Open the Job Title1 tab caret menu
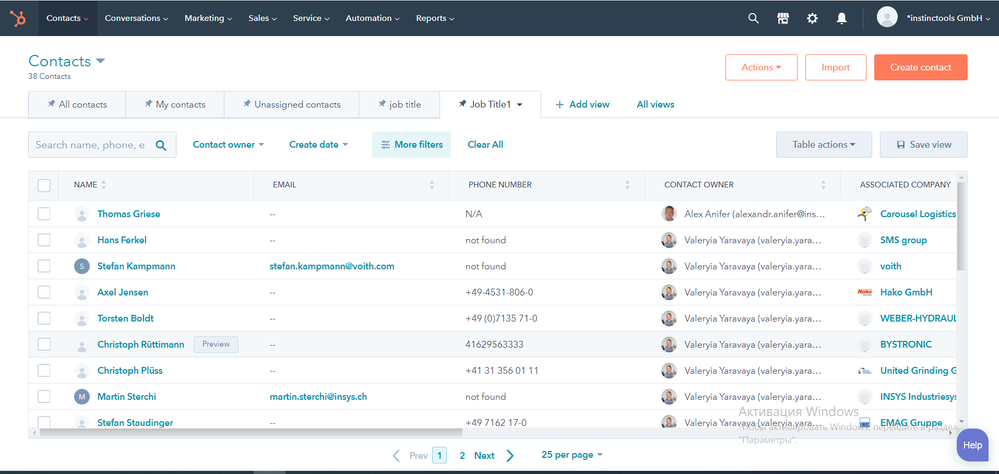This screenshot has width=999, height=474. [x=520, y=104]
